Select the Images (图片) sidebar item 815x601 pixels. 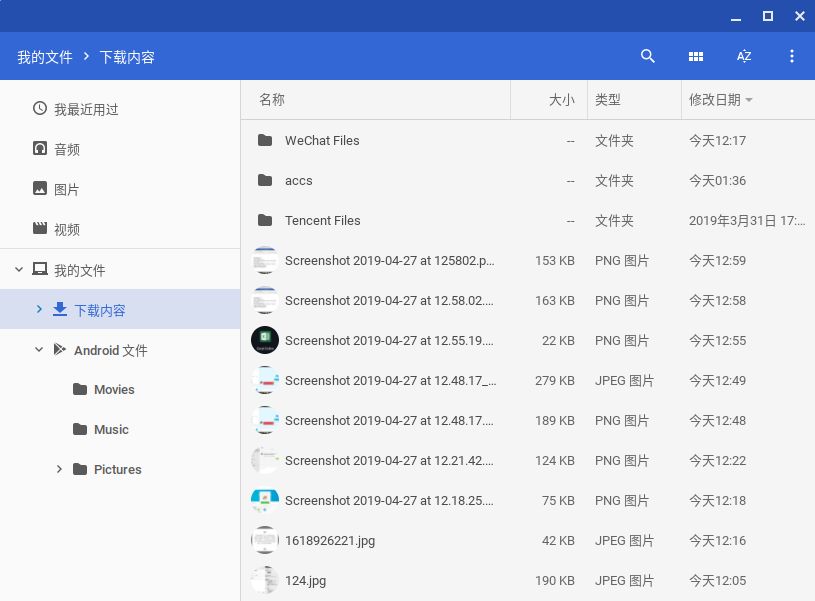coord(67,189)
